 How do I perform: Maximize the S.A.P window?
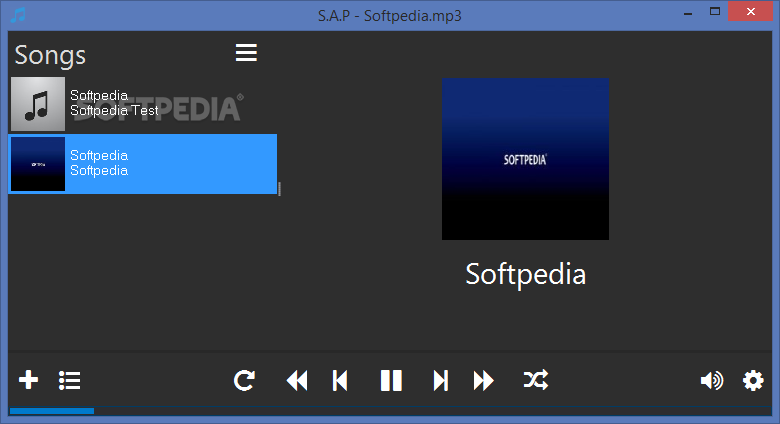(x=715, y=11)
